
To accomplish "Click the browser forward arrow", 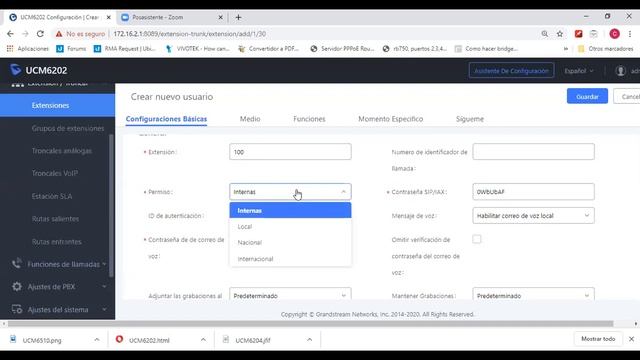I will 25,34.
